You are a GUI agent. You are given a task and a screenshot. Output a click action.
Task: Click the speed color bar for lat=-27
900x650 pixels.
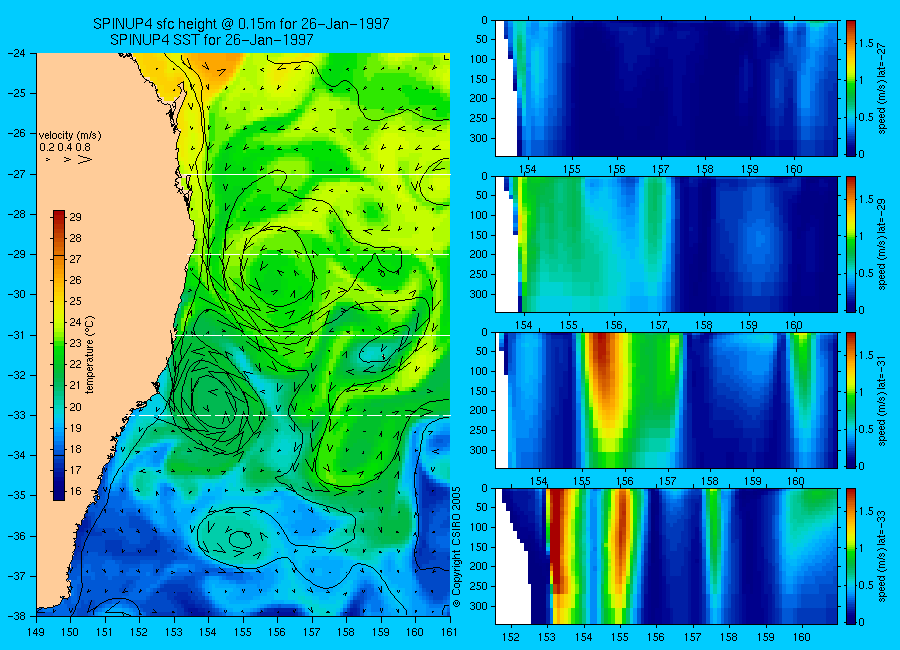point(850,88)
